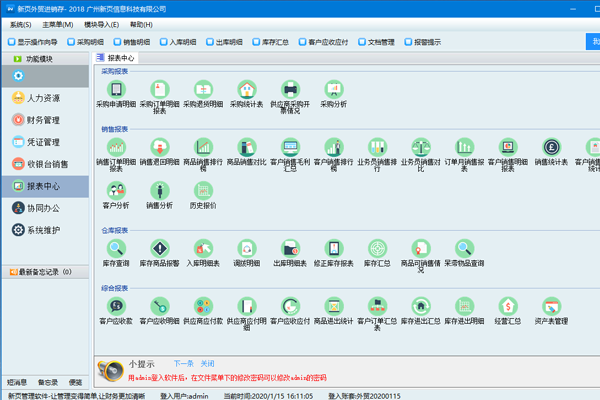Open the 销售订单明细报表 icon

coord(116,147)
